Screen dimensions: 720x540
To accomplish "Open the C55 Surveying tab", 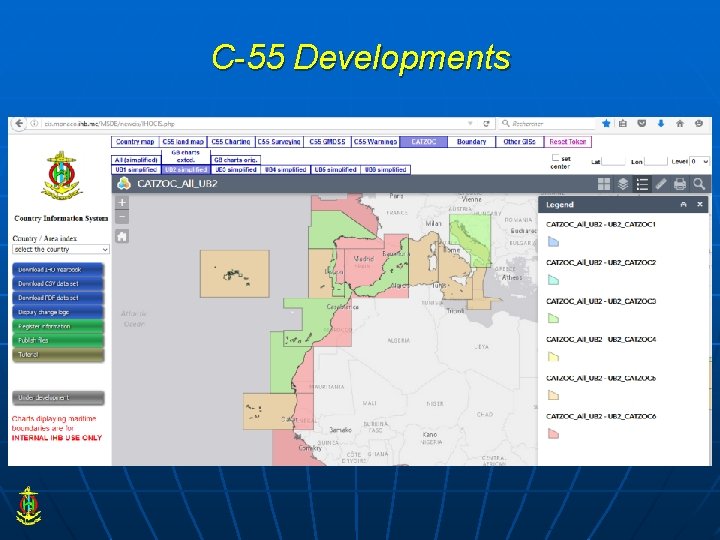I will (279, 142).
